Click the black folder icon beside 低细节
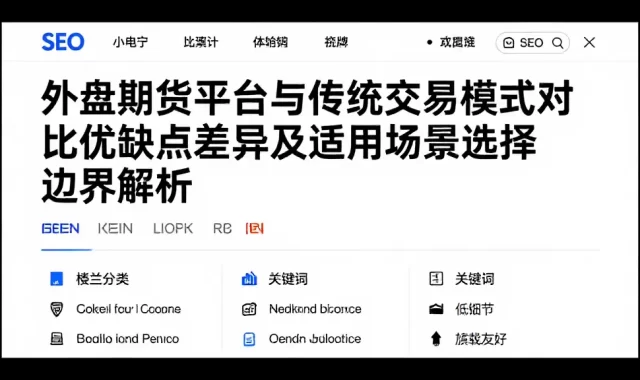This screenshot has width=640, height=380. coord(436,309)
